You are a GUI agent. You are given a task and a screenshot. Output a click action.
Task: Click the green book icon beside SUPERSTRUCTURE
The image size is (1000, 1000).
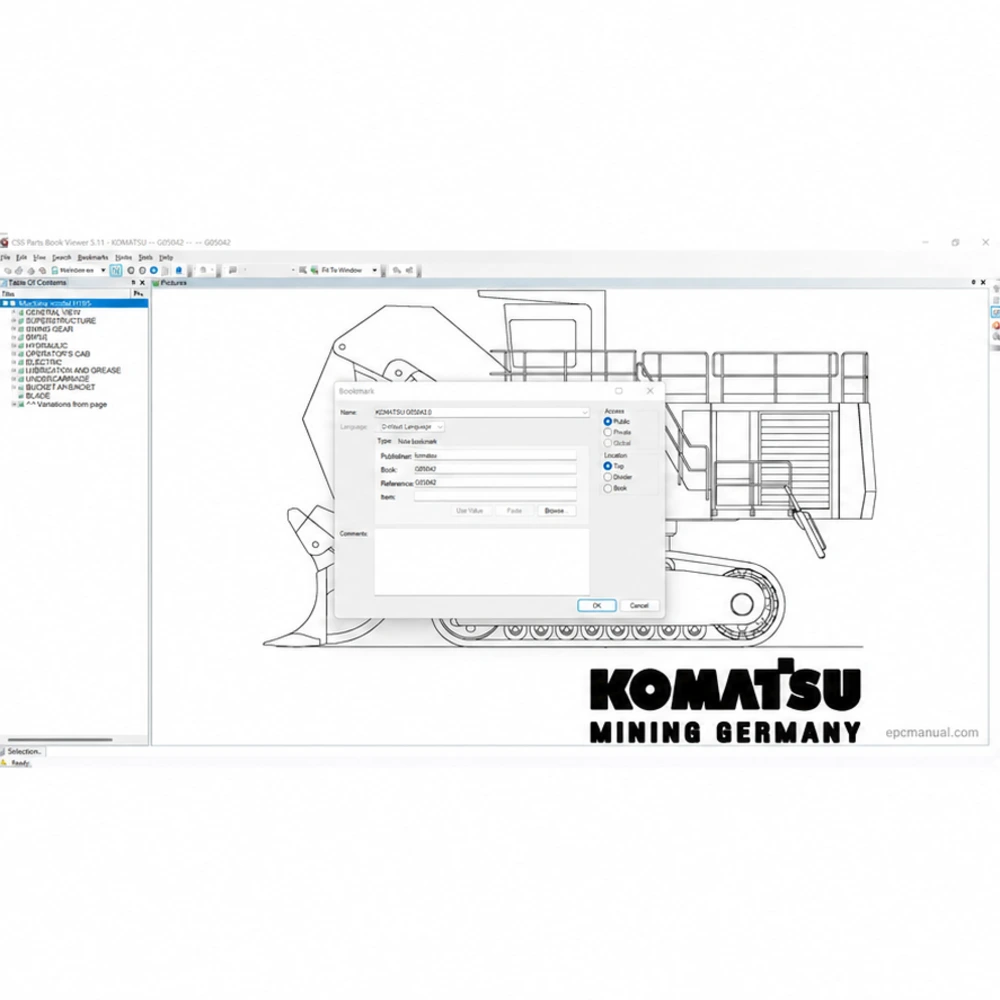coord(21,321)
